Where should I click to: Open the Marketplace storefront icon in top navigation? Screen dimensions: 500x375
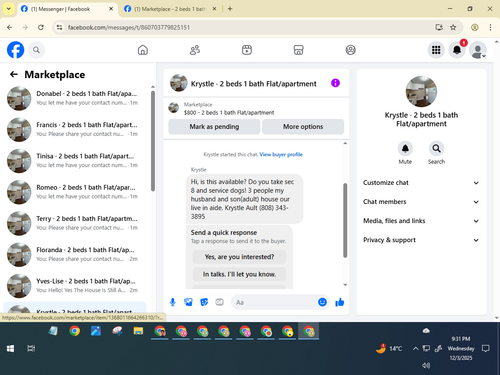tap(298, 50)
